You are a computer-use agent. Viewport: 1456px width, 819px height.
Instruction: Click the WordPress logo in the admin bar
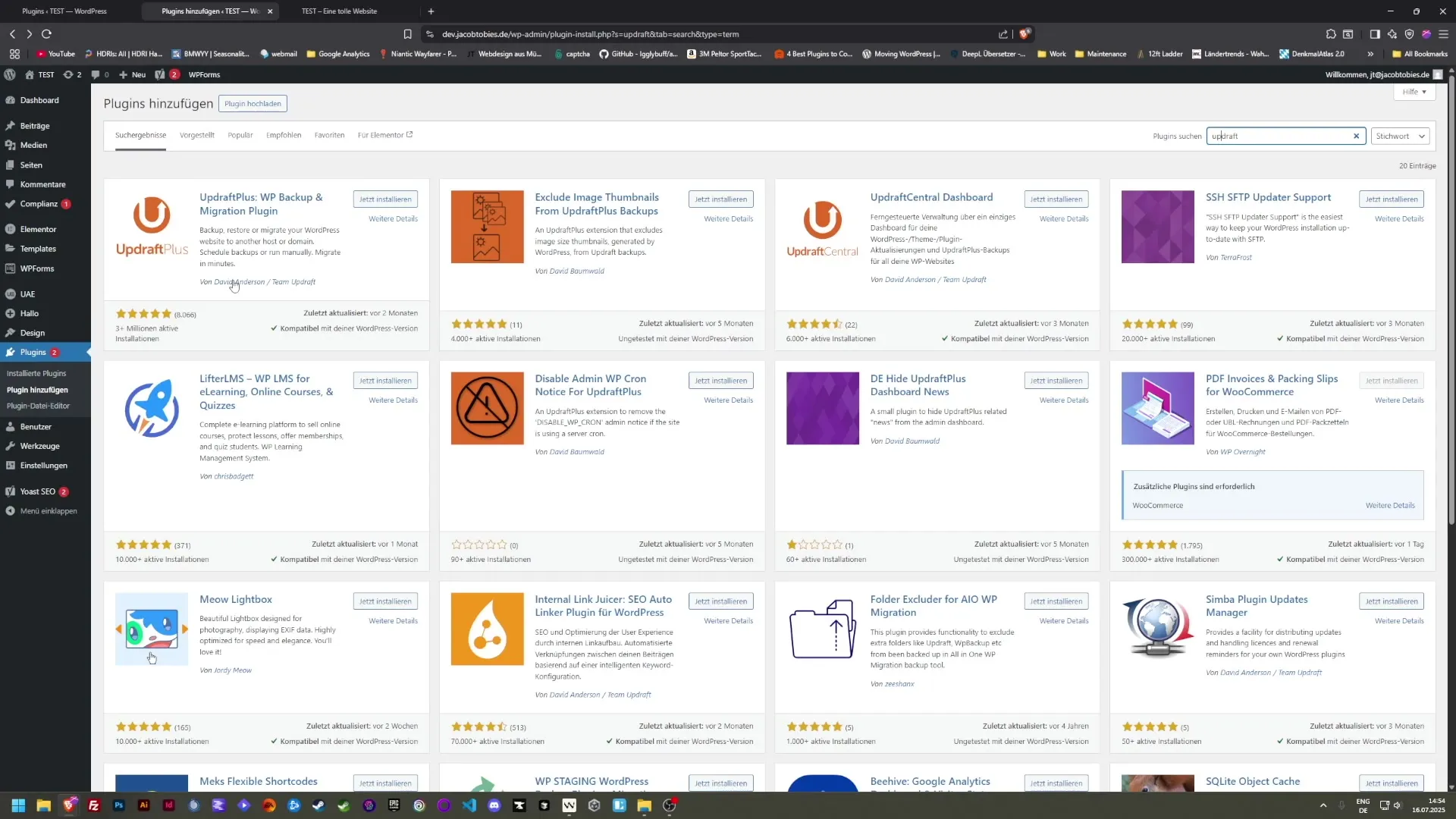[x=10, y=74]
